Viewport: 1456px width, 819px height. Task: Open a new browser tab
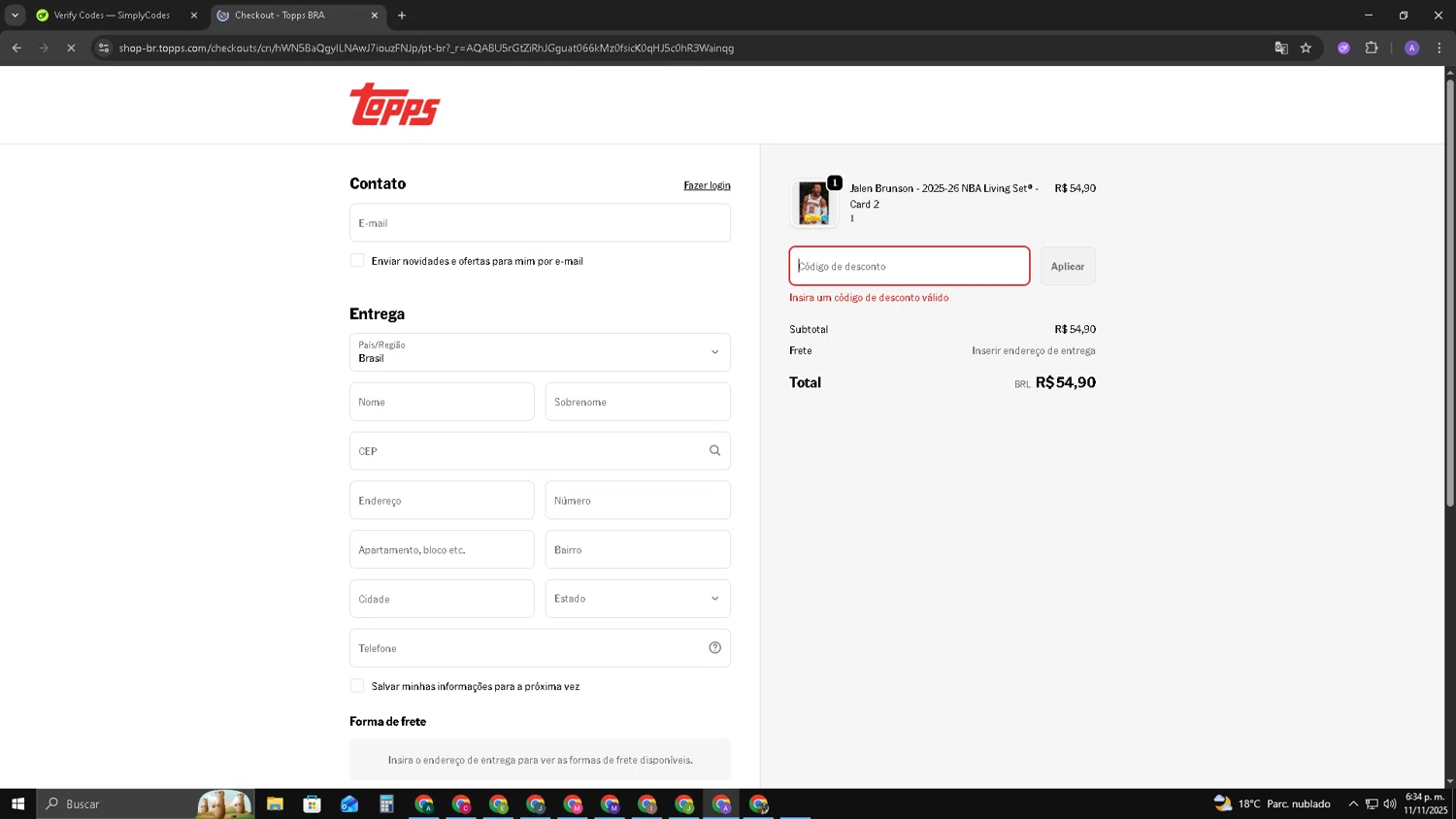click(x=402, y=16)
